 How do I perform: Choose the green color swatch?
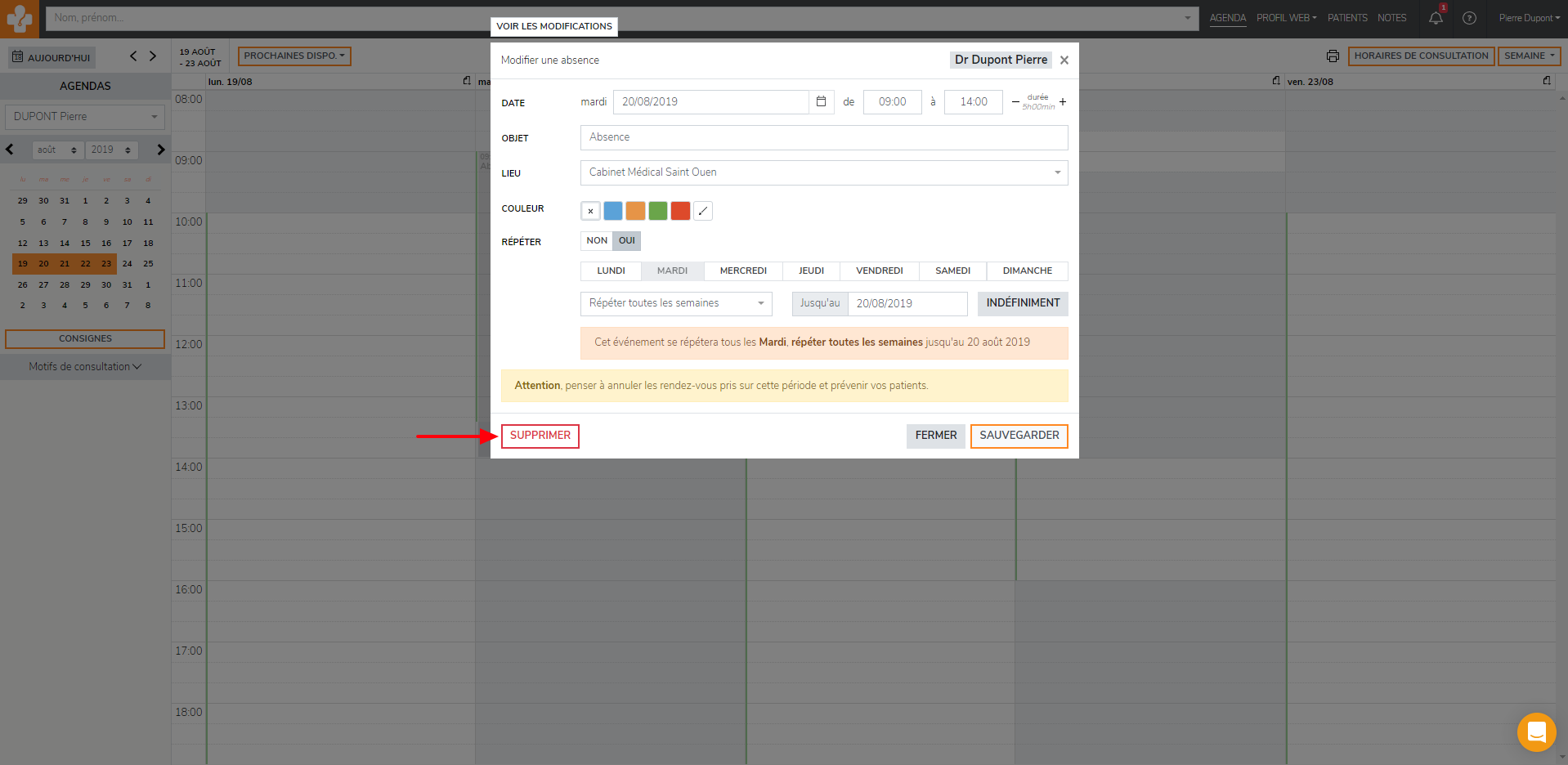[657, 211]
